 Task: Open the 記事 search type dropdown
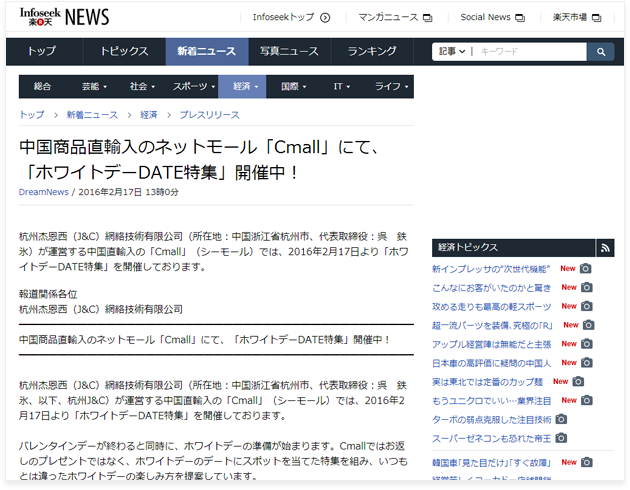pos(452,51)
